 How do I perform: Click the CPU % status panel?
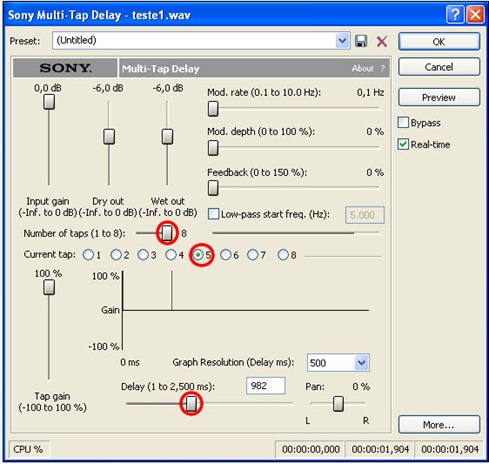pos(28,449)
